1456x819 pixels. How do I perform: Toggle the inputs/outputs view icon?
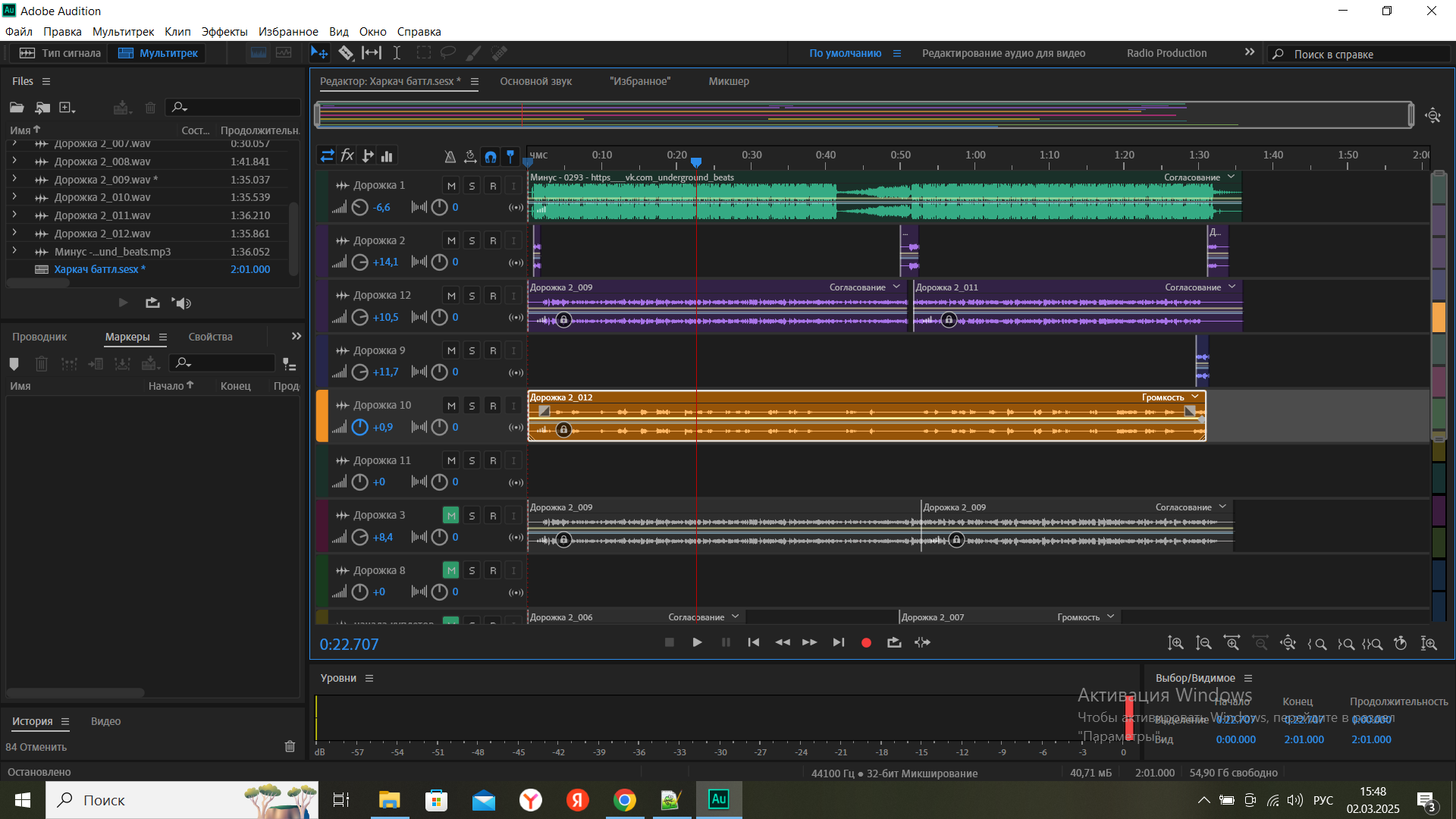pyautogui.click(x=327, y=156)
